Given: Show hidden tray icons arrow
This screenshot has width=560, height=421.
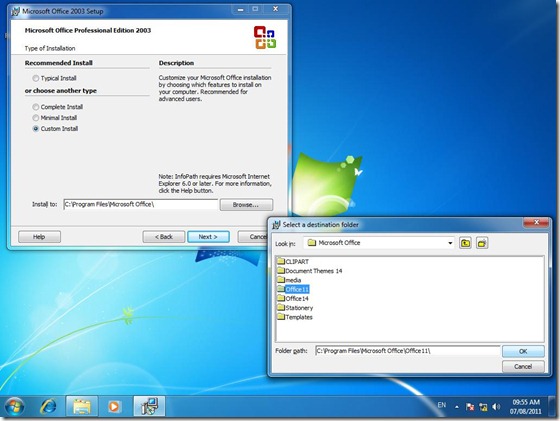Looking at the screenshot, I should 456,407.
